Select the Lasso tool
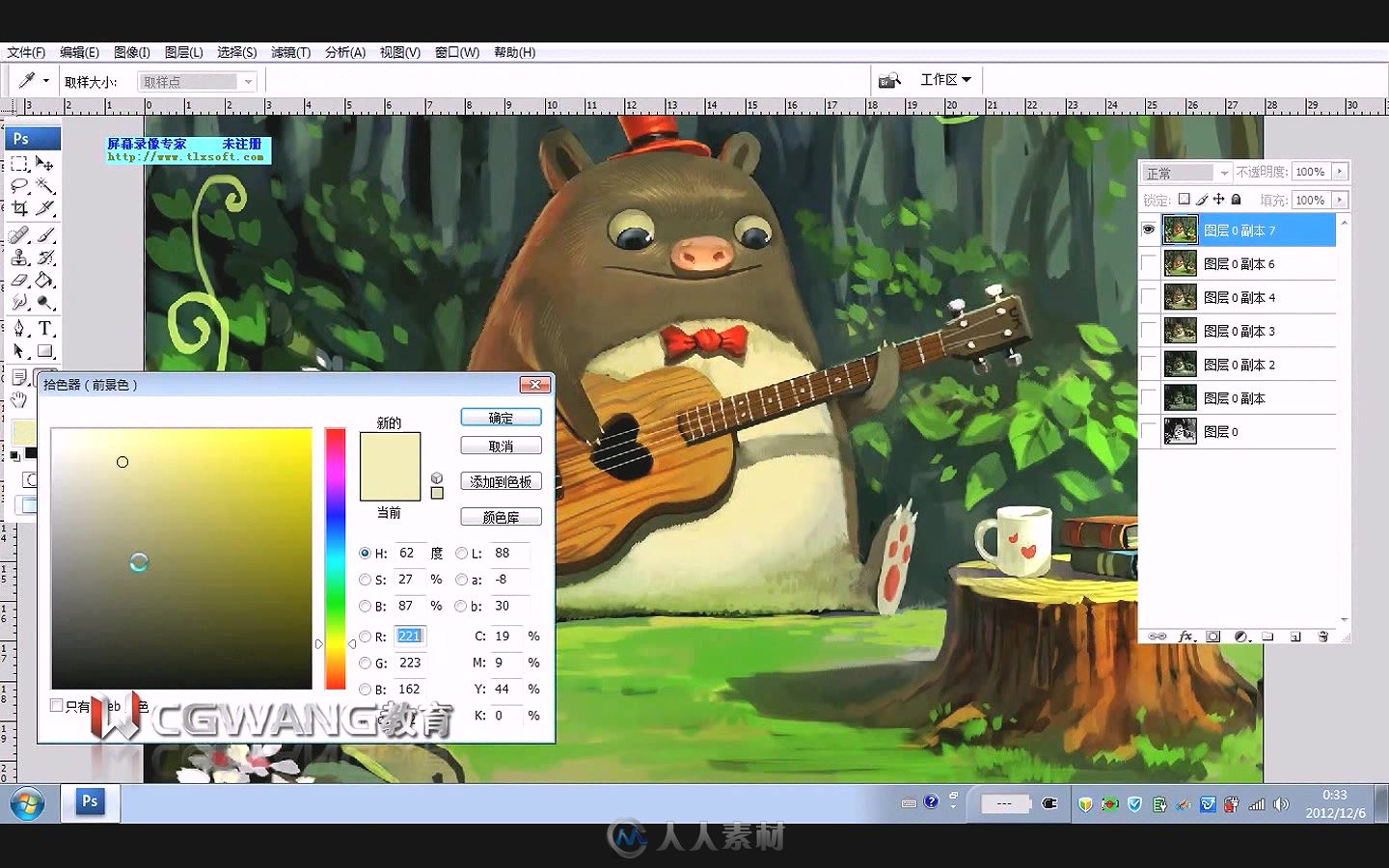 [19, 186]
